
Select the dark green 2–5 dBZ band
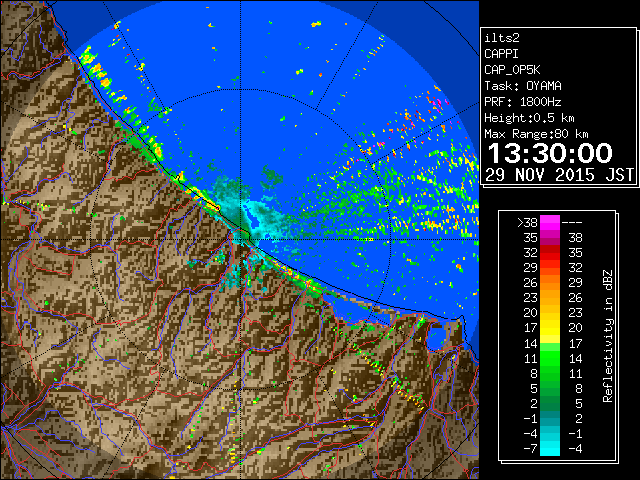pyautogui.click(x=550, y=403)
